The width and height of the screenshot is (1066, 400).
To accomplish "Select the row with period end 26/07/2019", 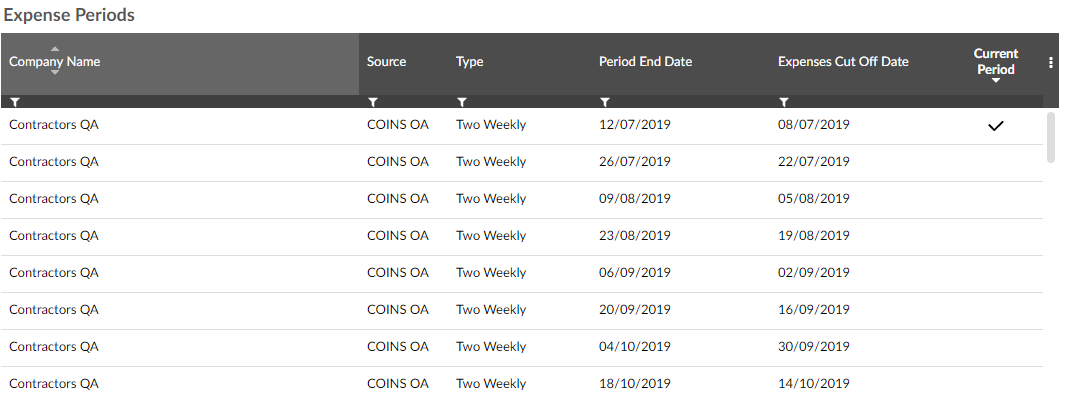I will (521, 163).
